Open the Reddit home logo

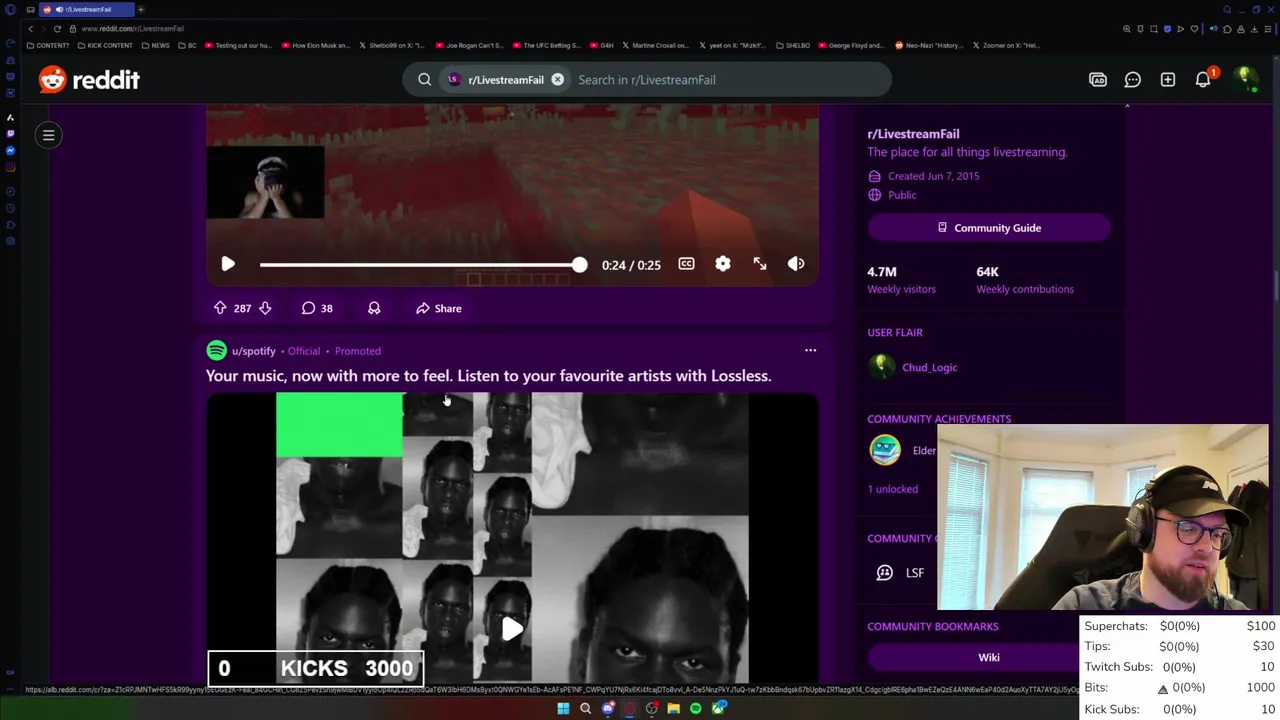(89, 79)
